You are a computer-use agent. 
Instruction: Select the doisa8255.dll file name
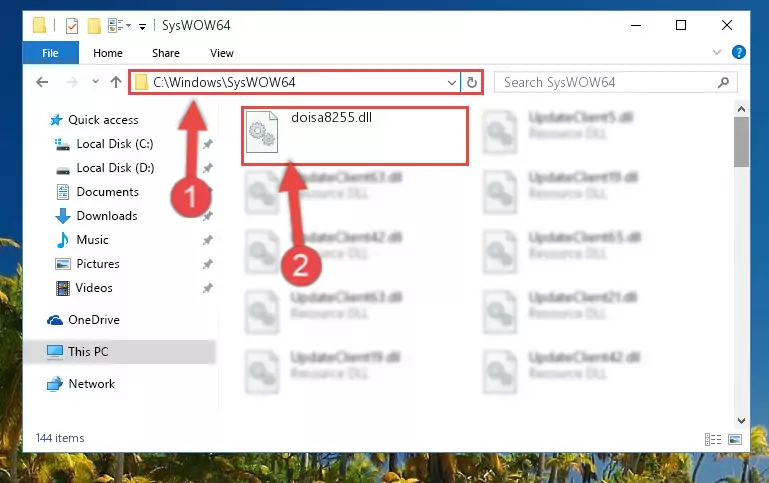(332, 117)
